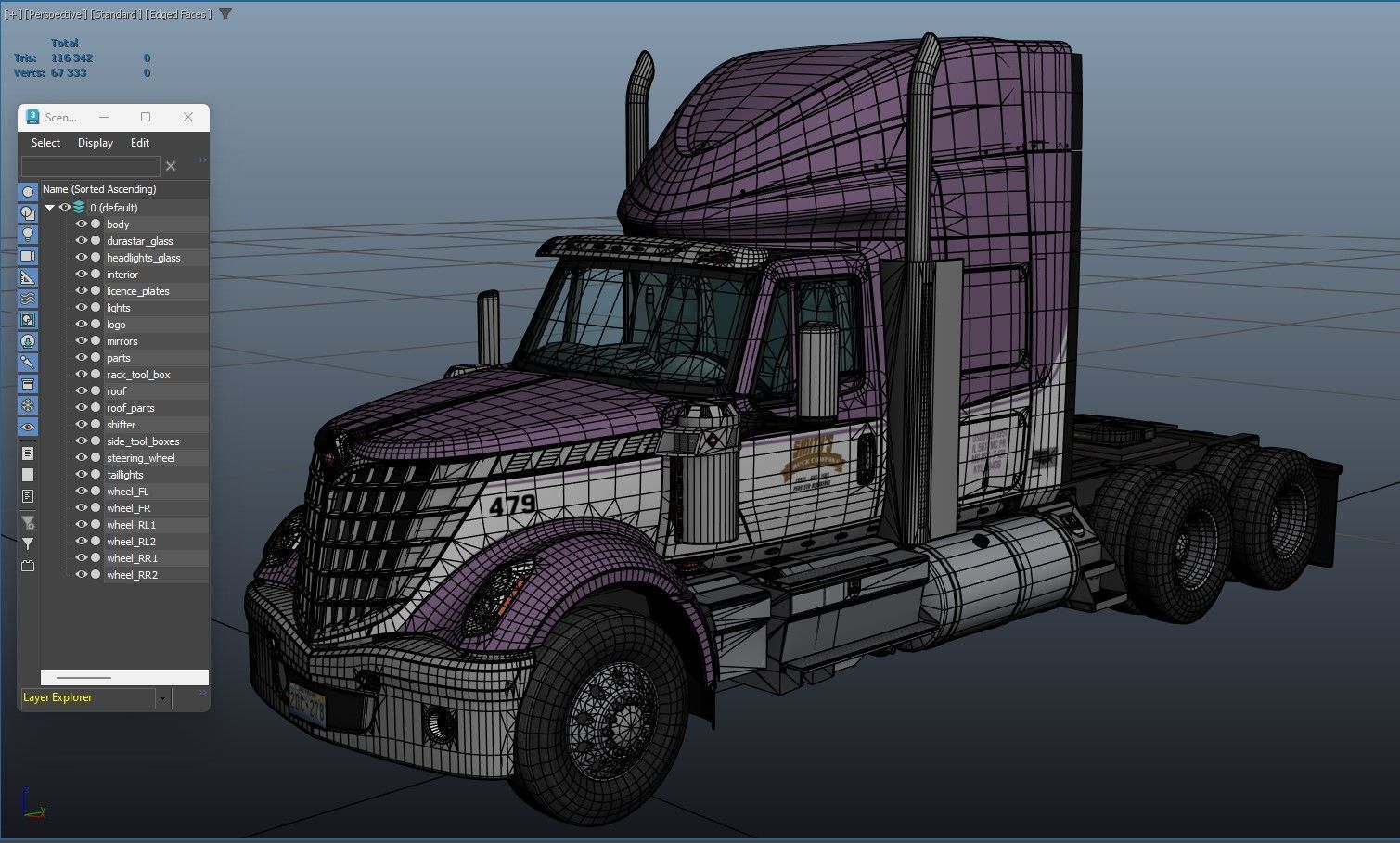Open the [+] viewport general menu
This screenshot has width=1400, height=843.
(x=12, y=14)
